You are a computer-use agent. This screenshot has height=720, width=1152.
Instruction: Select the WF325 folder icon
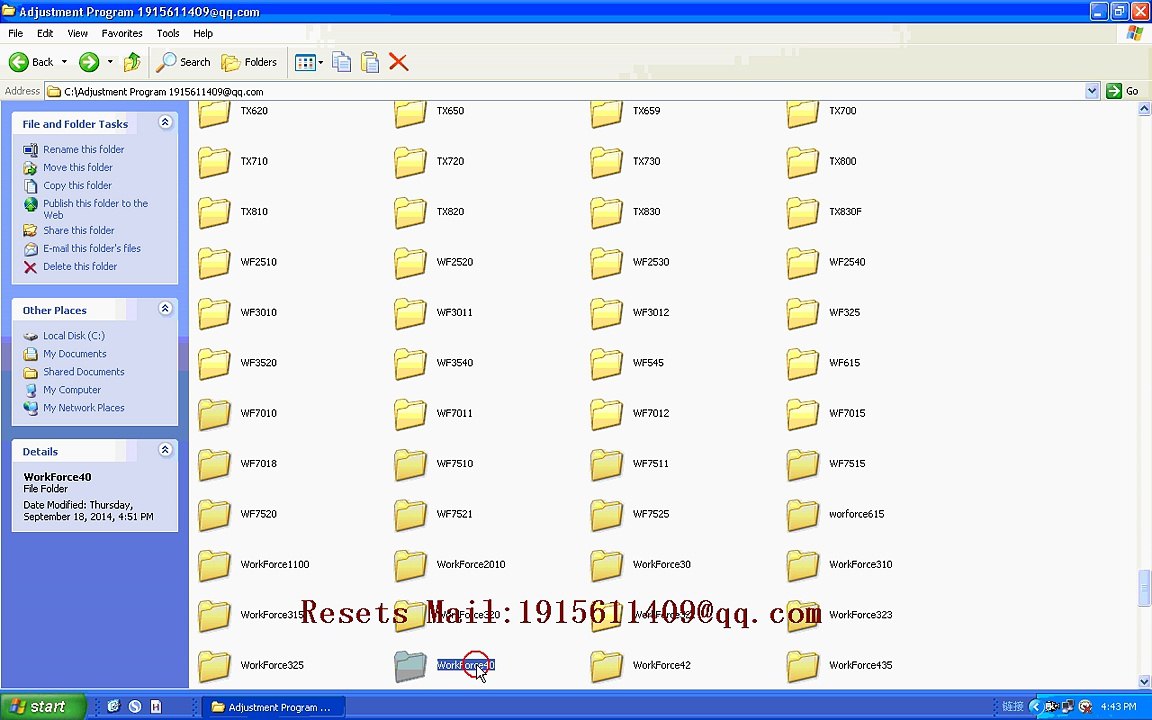coord(803,313)
